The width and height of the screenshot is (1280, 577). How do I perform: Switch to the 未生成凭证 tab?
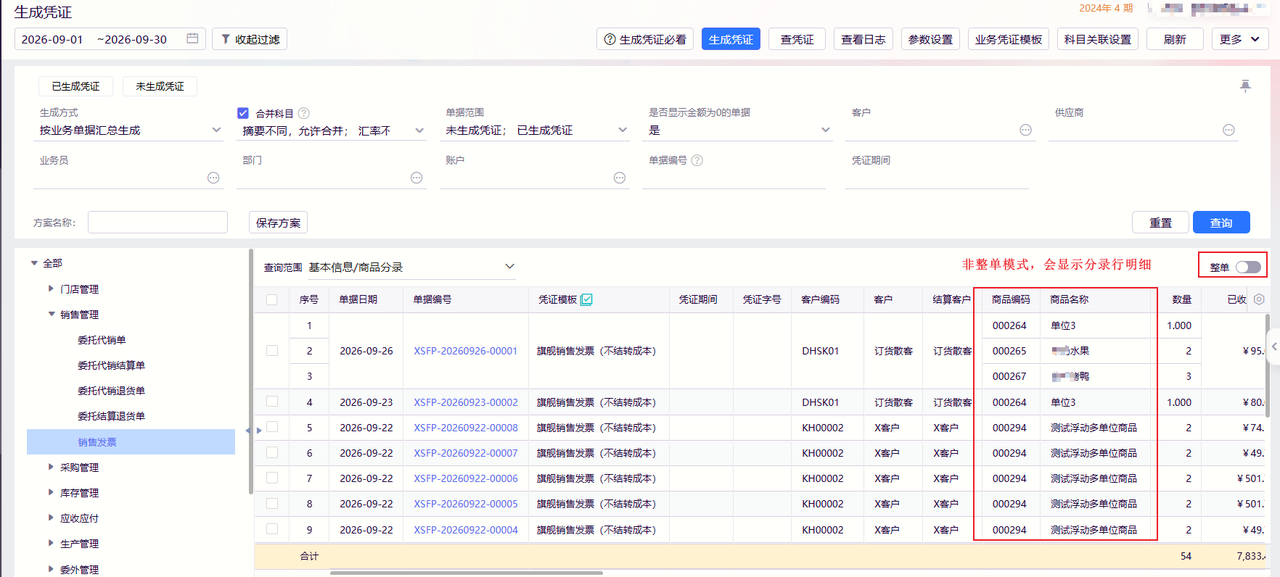[160, 86]
